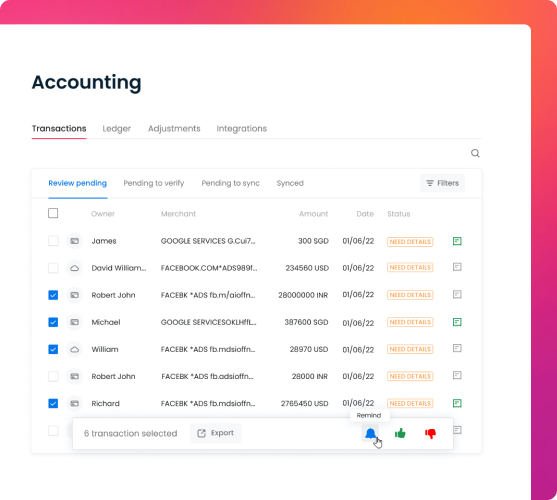Open receipt icon in William row
Screen dimensions: 557x500
(457, 348)
